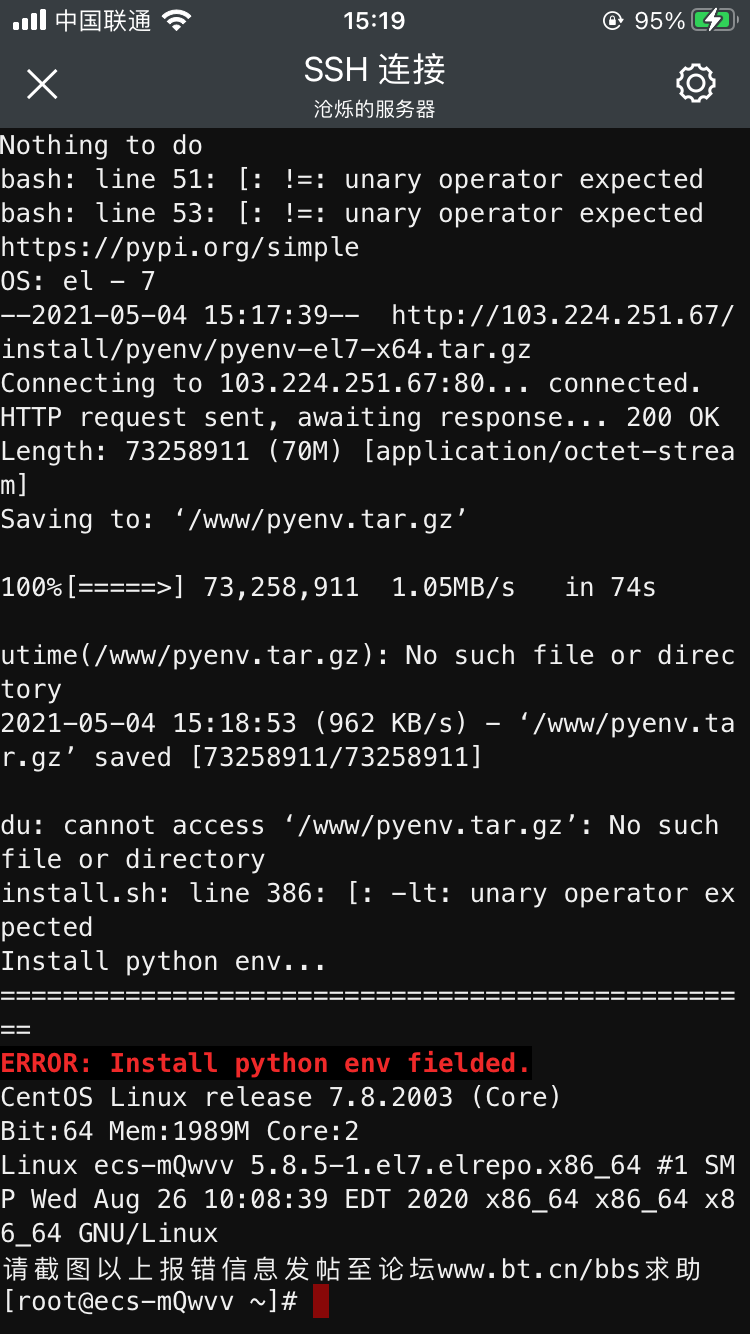This screenshot has width=750, height=1334.
Task: Open settings via the gear icon
Action: coord(696,83)
